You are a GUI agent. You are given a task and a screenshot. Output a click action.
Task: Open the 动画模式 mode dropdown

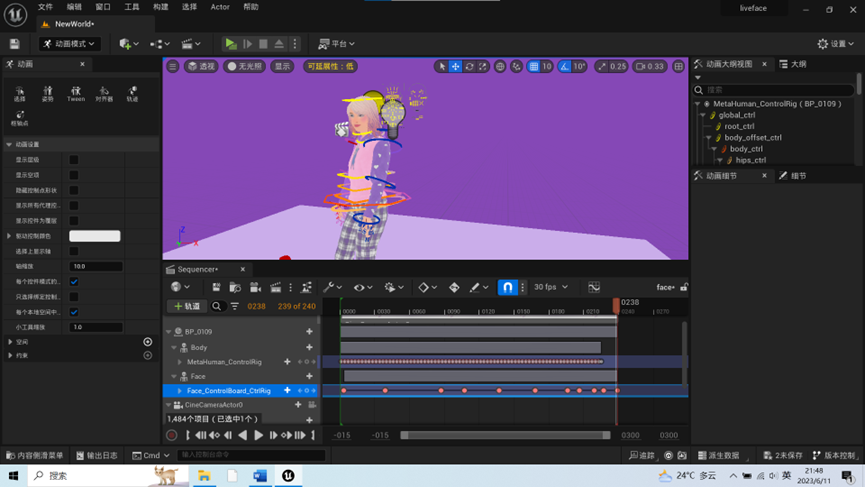point(70,44)
